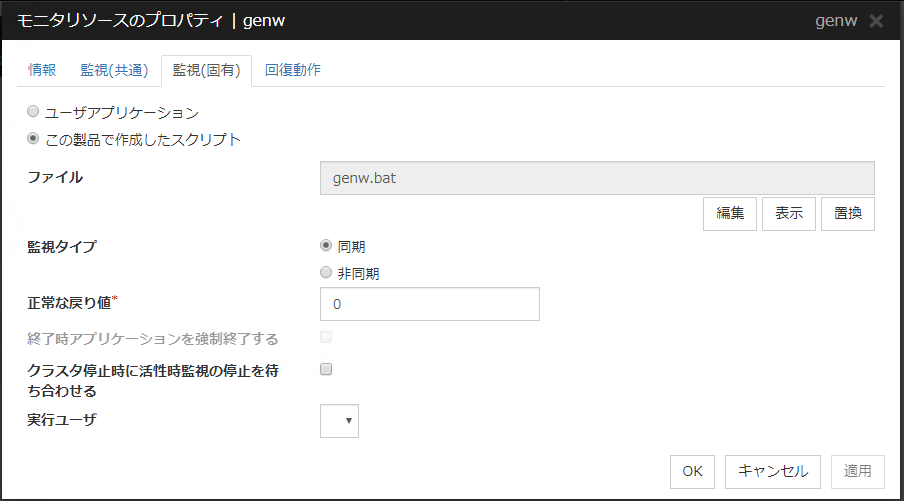
Task: Click the キャンセル button
Action: 772,470
